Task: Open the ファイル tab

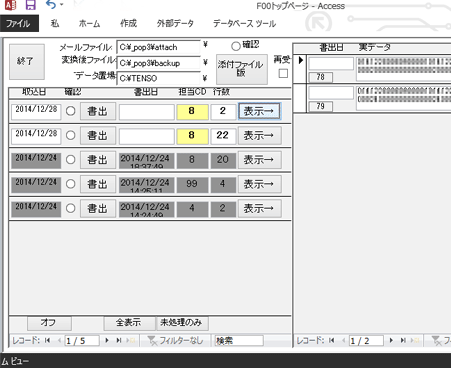Action: coord(19,23)
